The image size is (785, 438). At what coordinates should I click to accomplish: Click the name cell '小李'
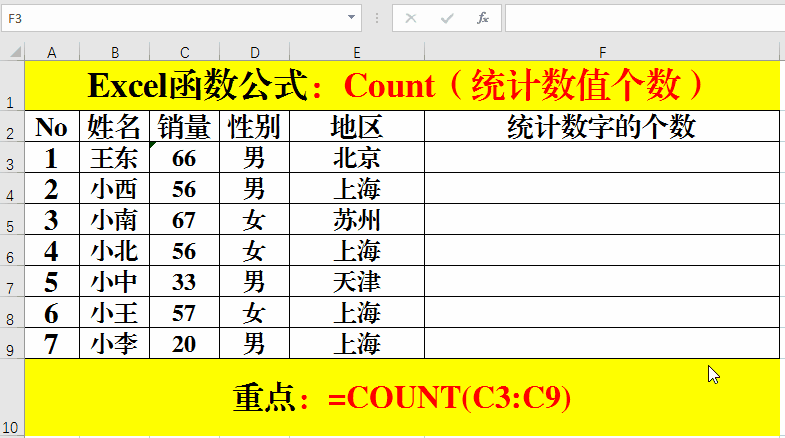click(x=115, y=343)
